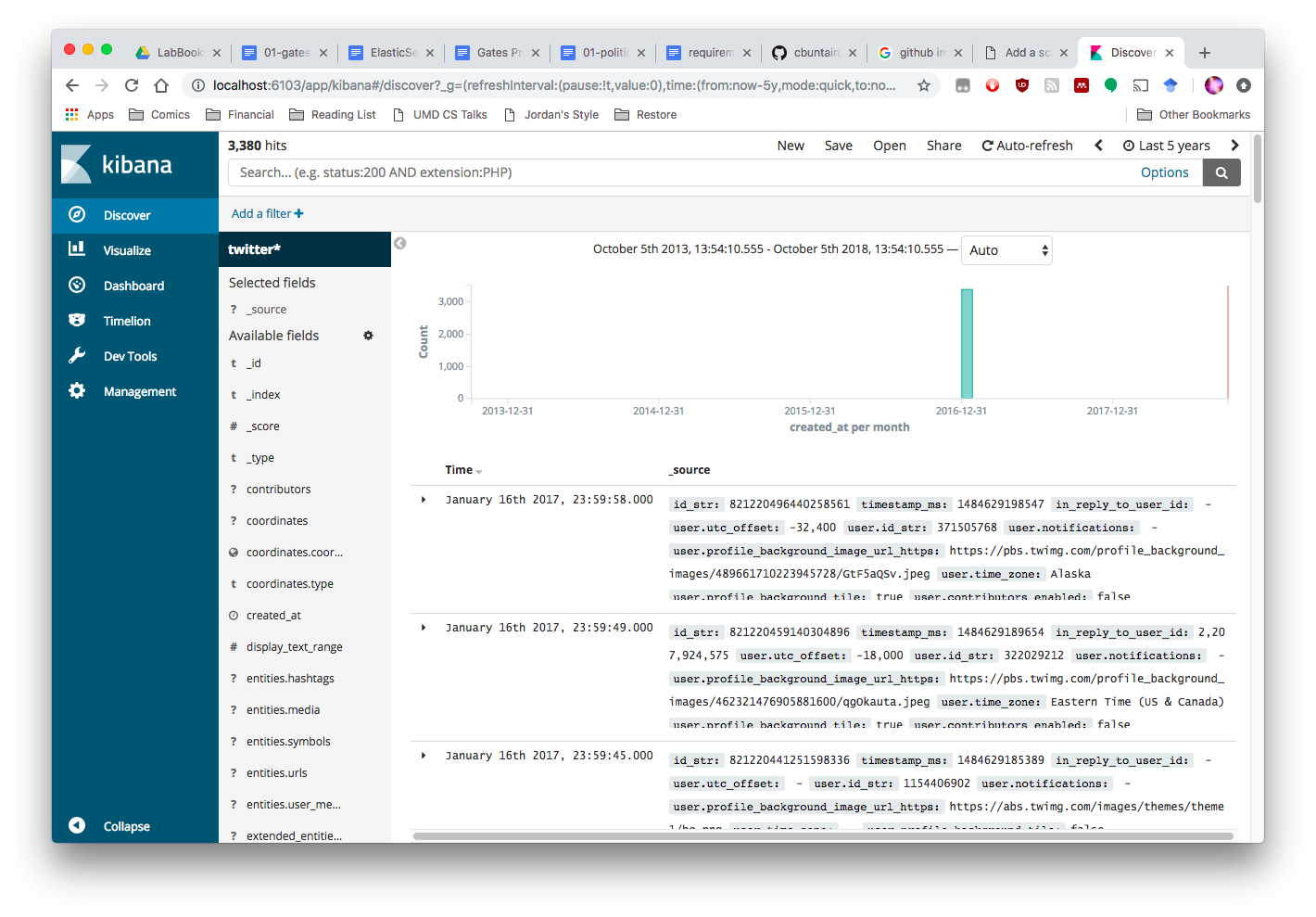1316x917 pixels.
Task: Click New in the Kibana top menu
Action: (791, 146)
